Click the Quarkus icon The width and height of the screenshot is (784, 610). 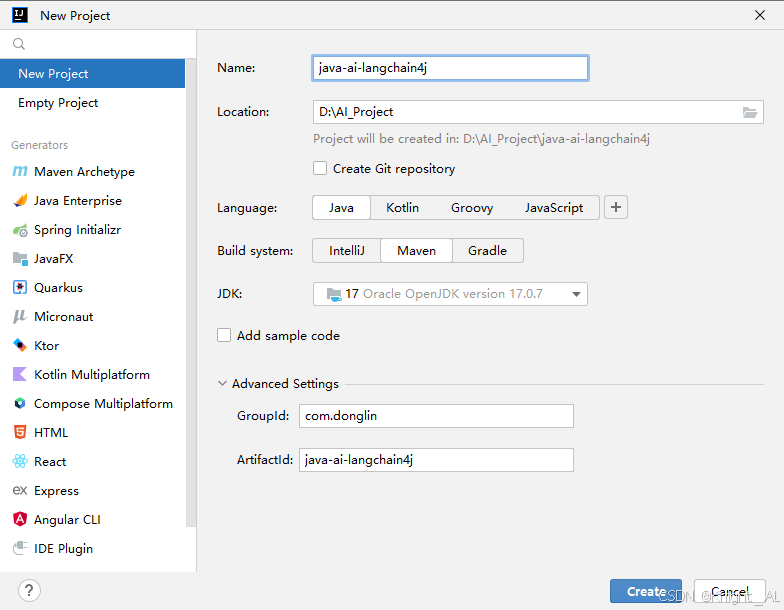point(20,288)
